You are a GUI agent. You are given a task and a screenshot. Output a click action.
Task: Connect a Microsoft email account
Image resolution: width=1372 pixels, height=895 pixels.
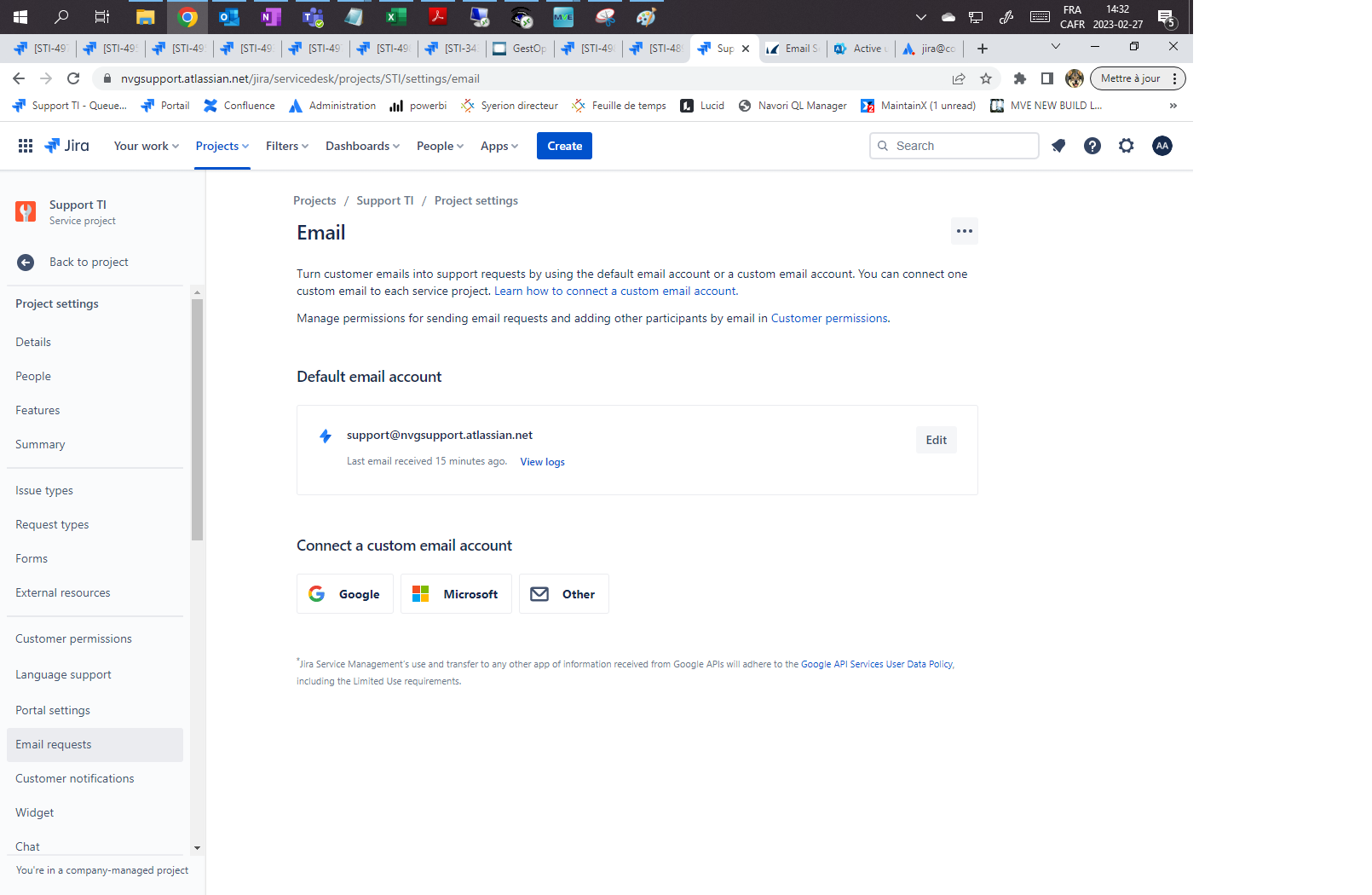456,593
